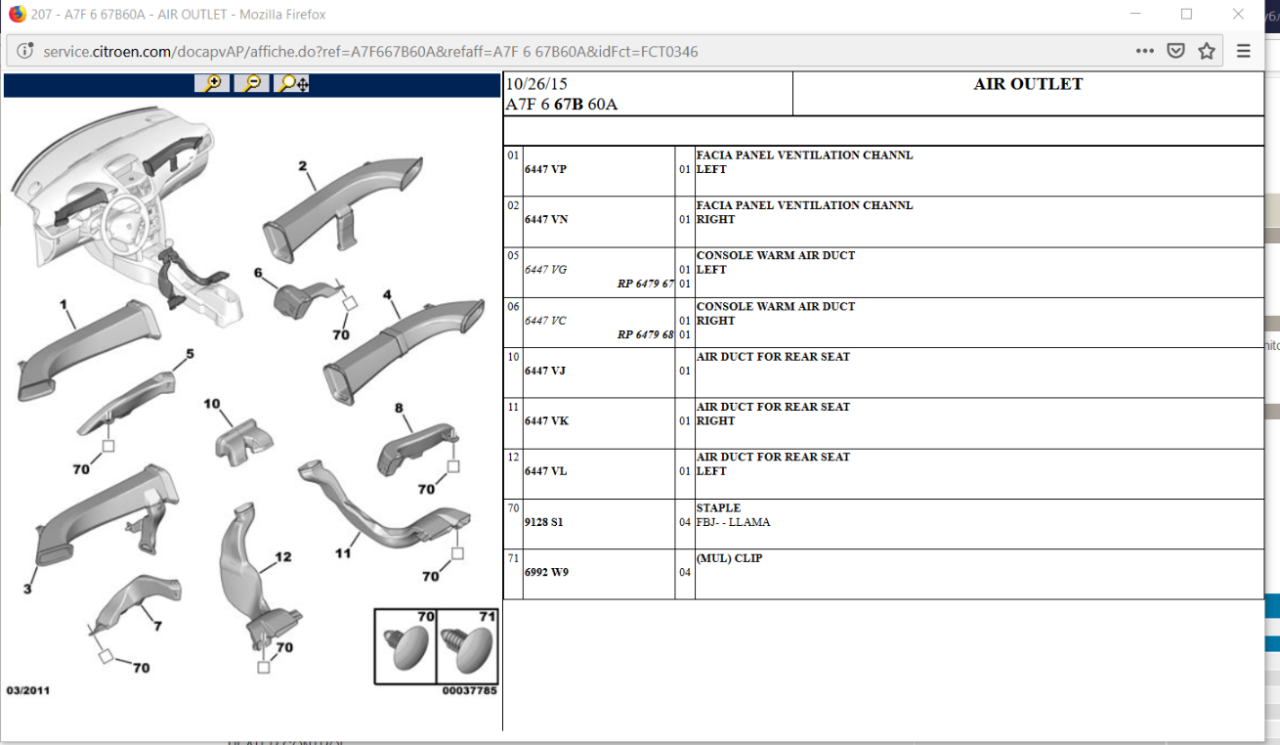Image resolution: width=1280 pixels, height=745 pixels.
Task: Open the site information icon in address bar
Action: [x=25, y=51]
